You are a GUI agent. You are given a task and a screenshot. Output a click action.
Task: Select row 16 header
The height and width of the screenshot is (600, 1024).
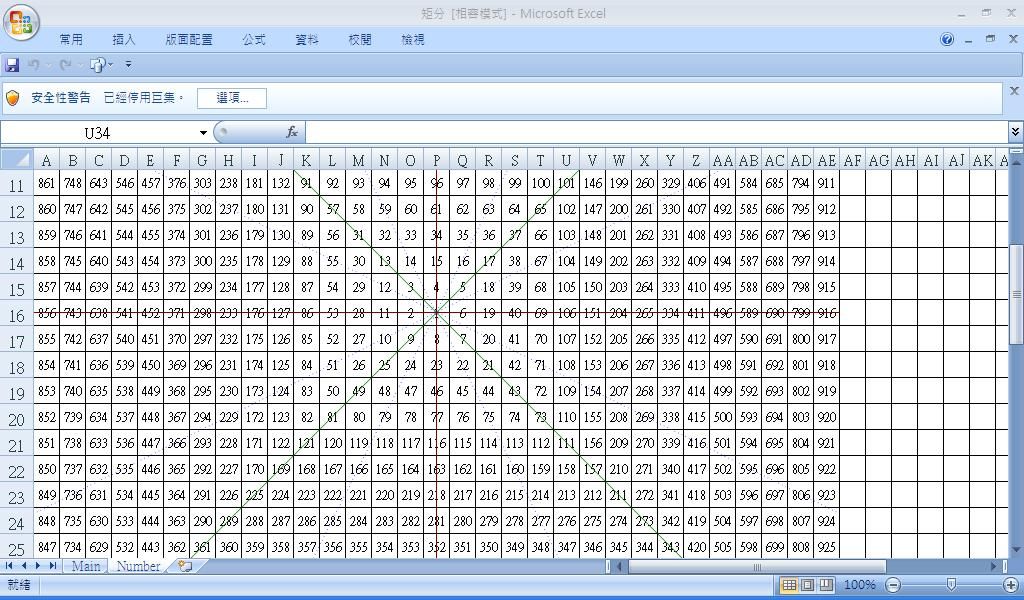coord(16,315)
